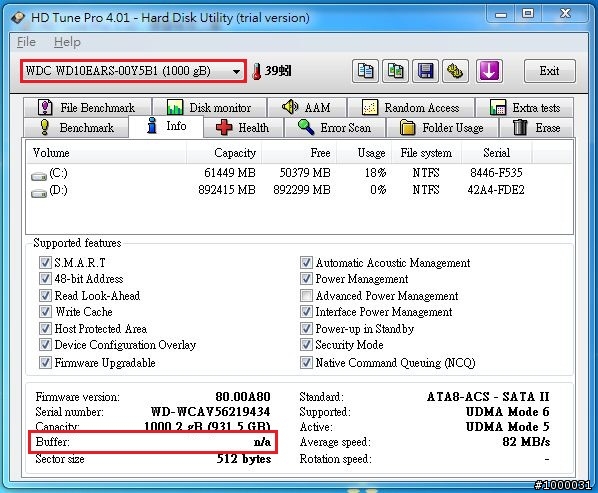Open the options gear icon
Screen dimensions: 598x493
455,71
